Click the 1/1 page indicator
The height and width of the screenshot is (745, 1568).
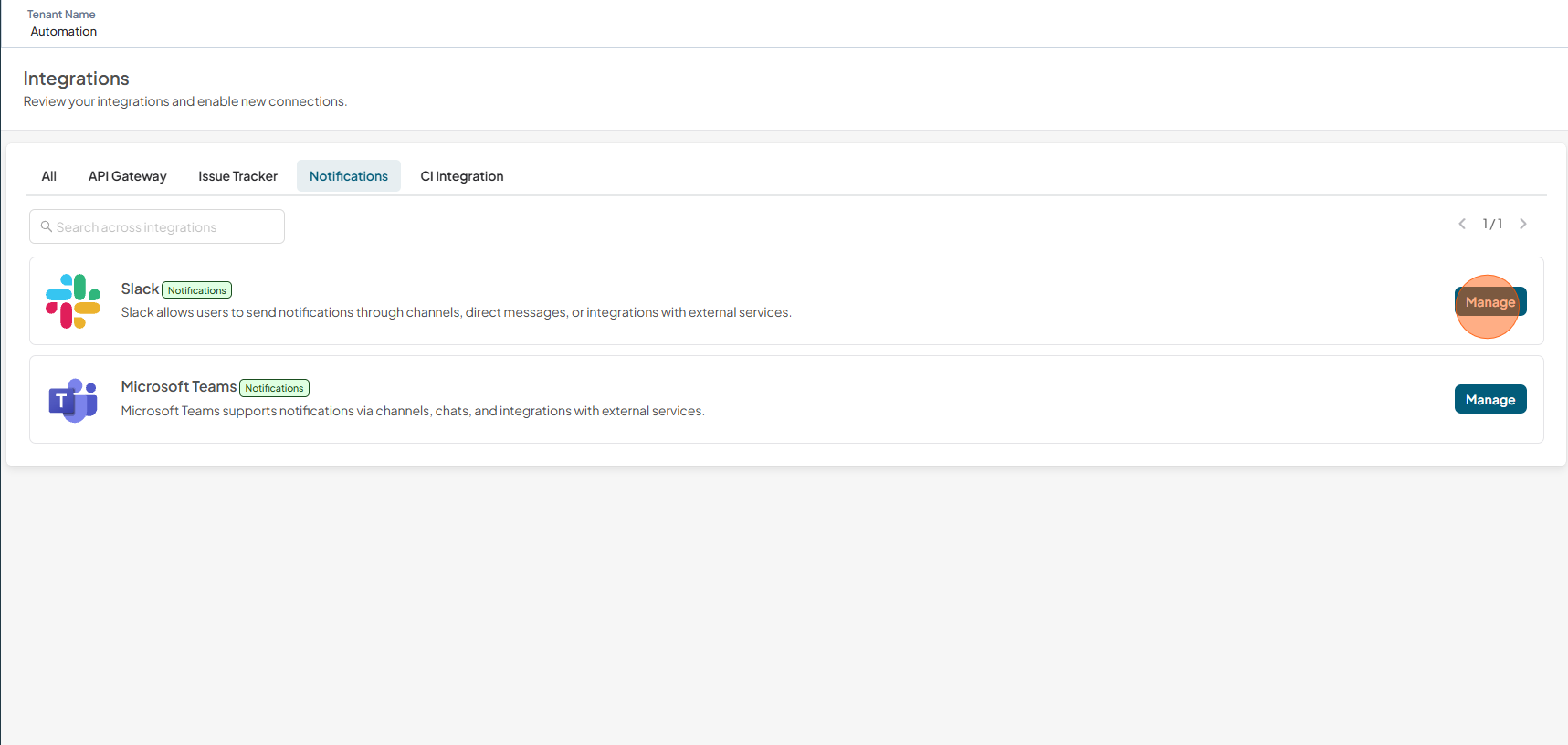click(1492, 224)
